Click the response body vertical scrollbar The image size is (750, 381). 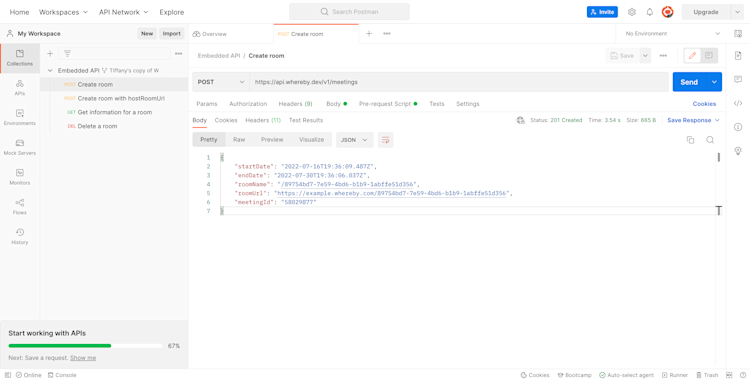(x=718, y=157)
